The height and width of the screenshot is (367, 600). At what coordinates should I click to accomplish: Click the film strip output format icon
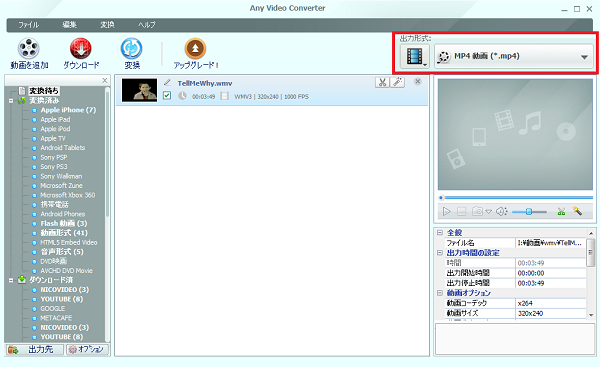415,56
